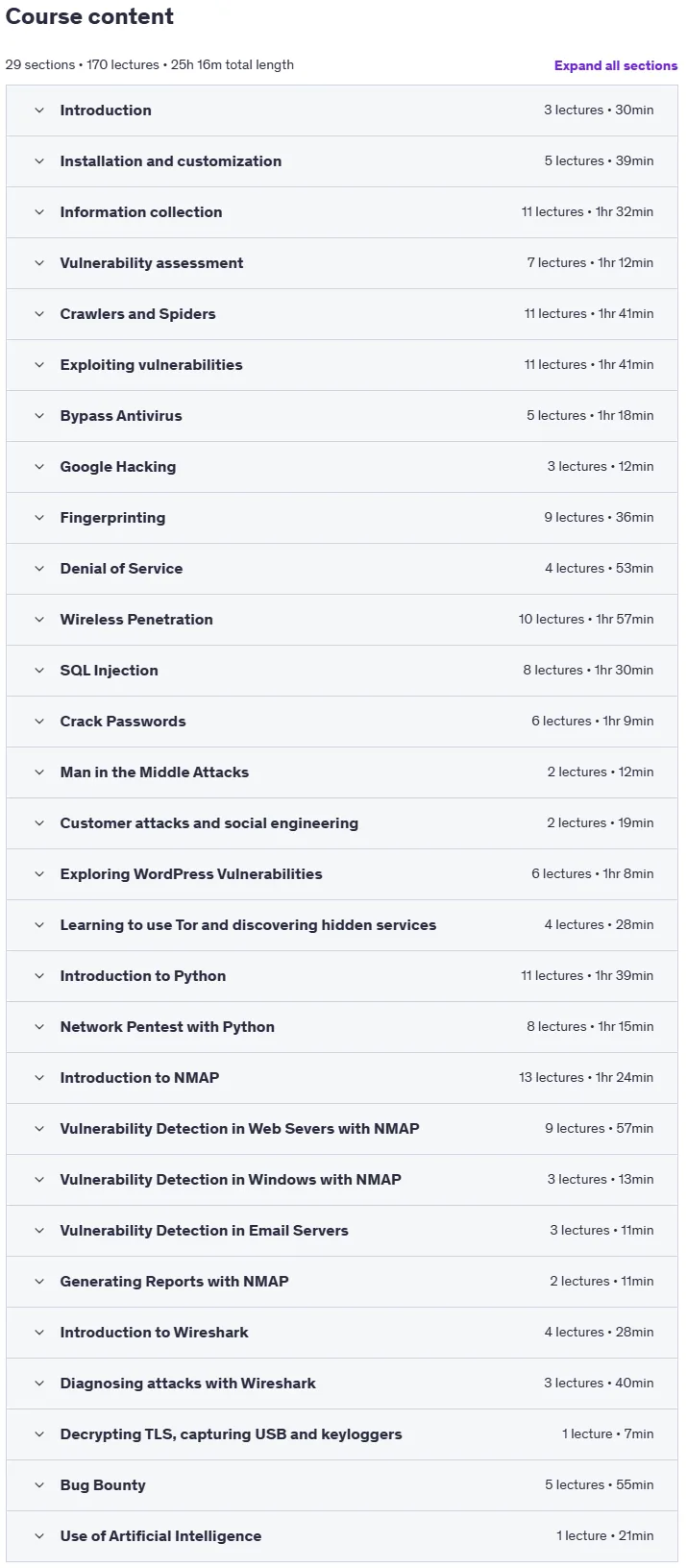Expand Information collection using its chevron
The width and height of the screenshot is (687, 1568).
39,212
